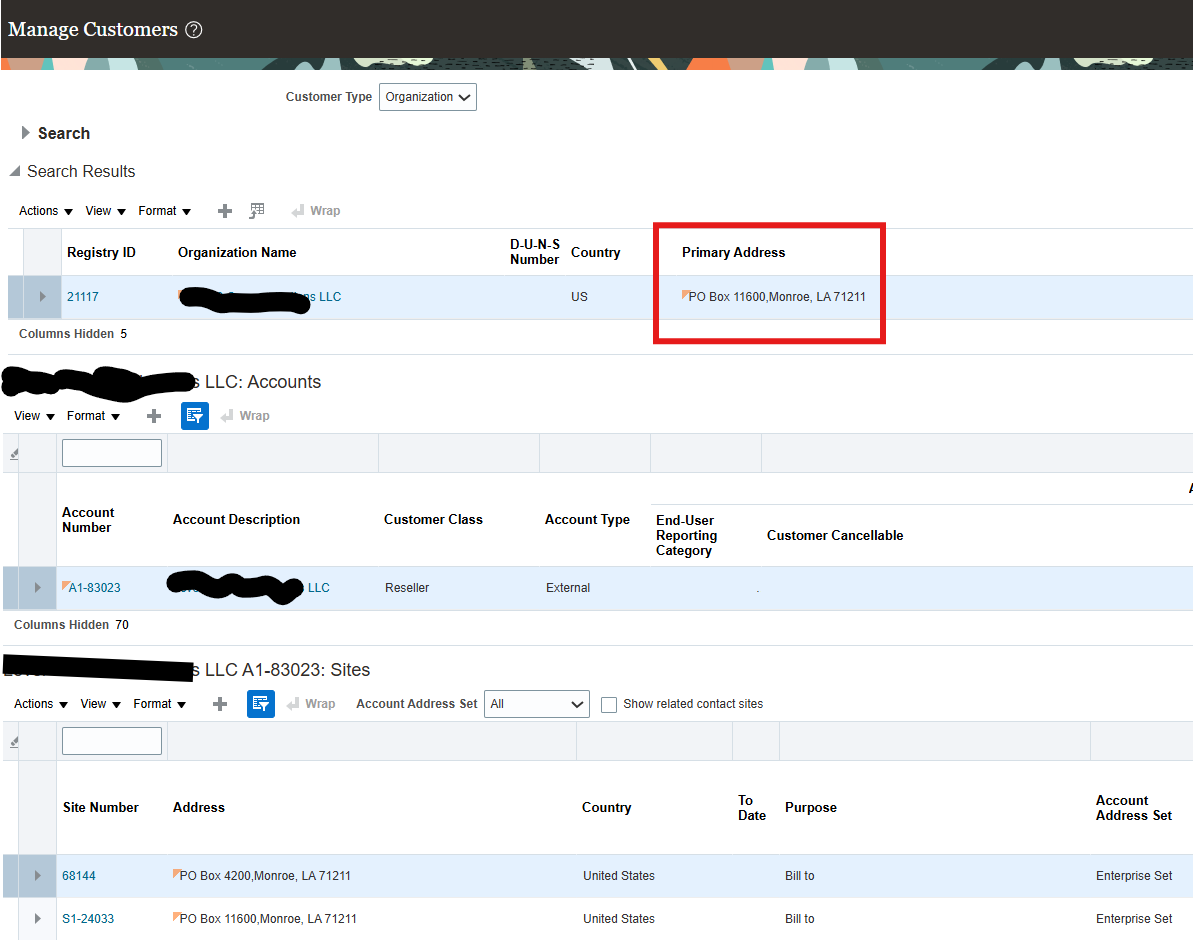The height and width of the screenshot is (940, 1193).
Task: Expand the account row A1-83023
Action: tap(37, 588)
